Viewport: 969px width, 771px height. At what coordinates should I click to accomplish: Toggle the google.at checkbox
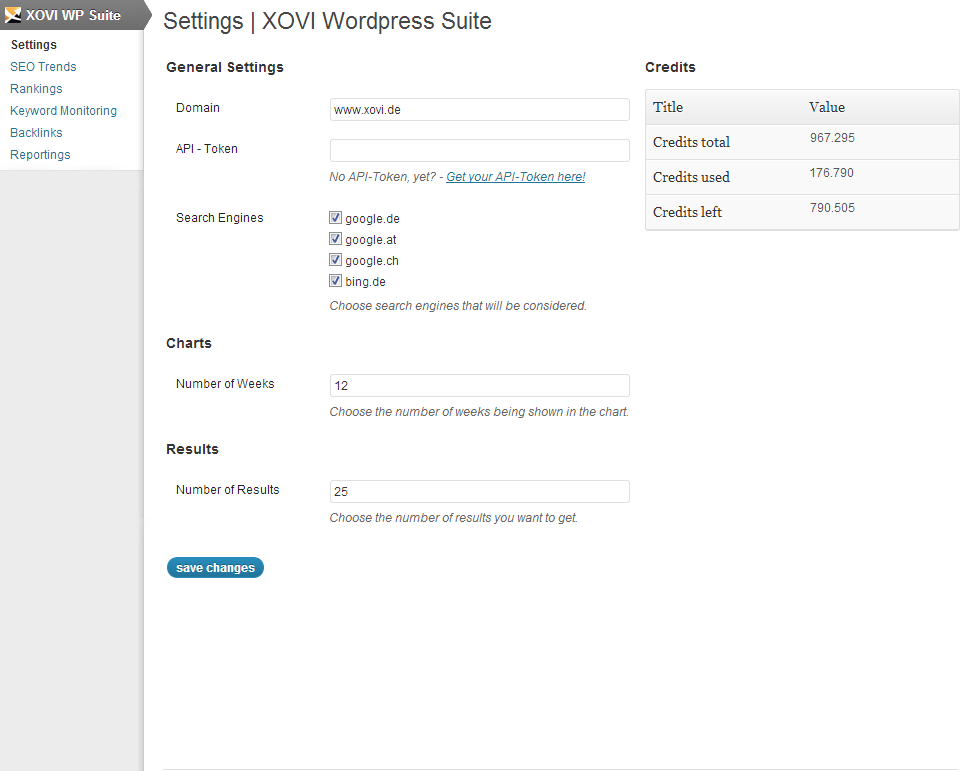click(x=336, y=238)
